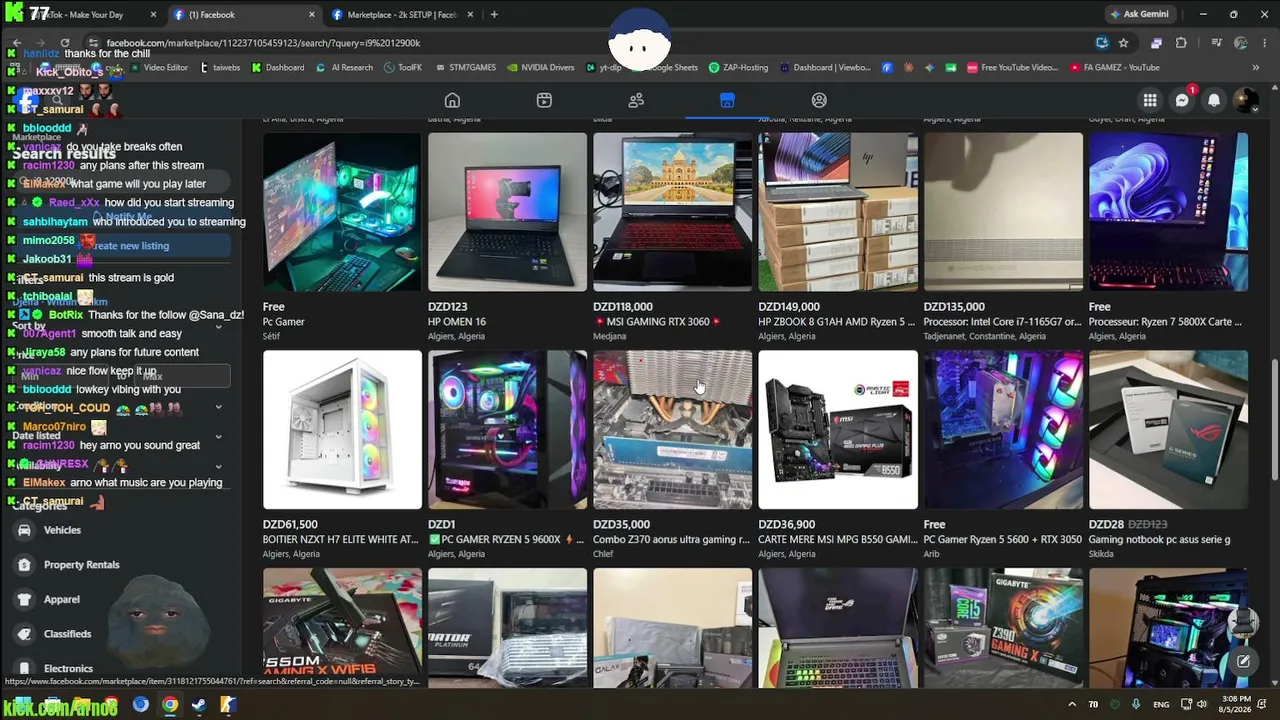
Task: Open the Facebook Friends icon
Action: (636, 100)
